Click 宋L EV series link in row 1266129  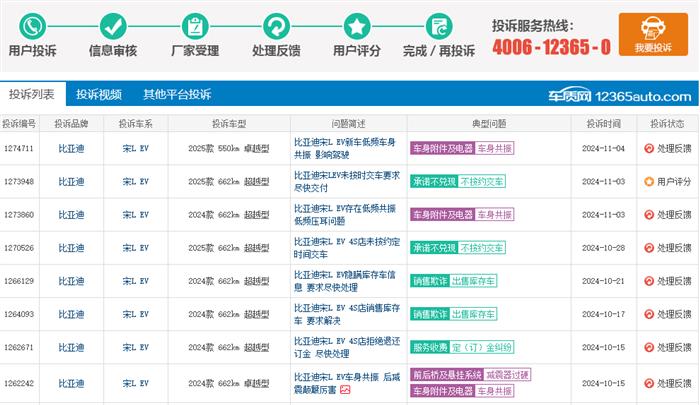coord(136,281)
